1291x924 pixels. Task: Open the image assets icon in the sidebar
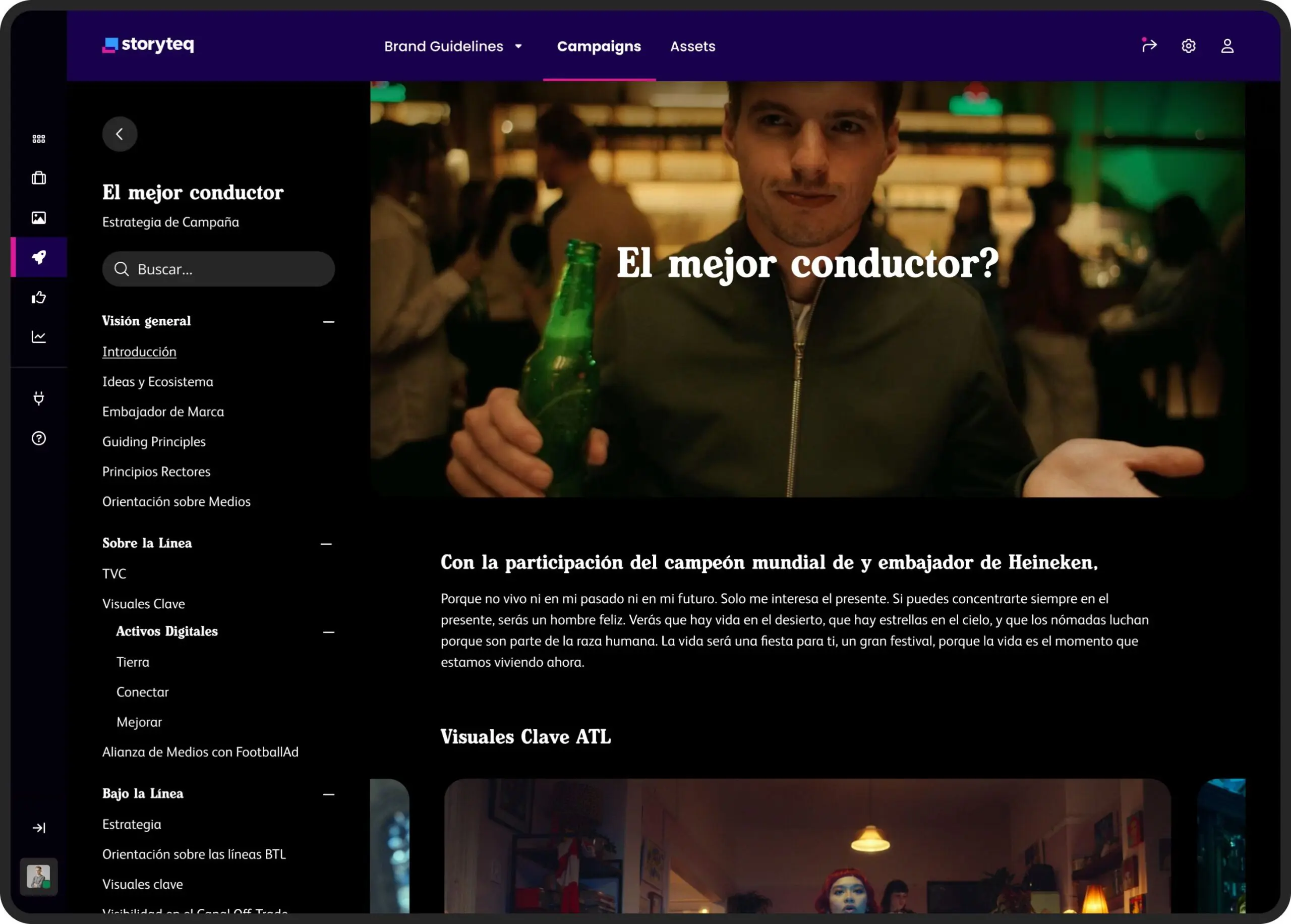point(39,217)
